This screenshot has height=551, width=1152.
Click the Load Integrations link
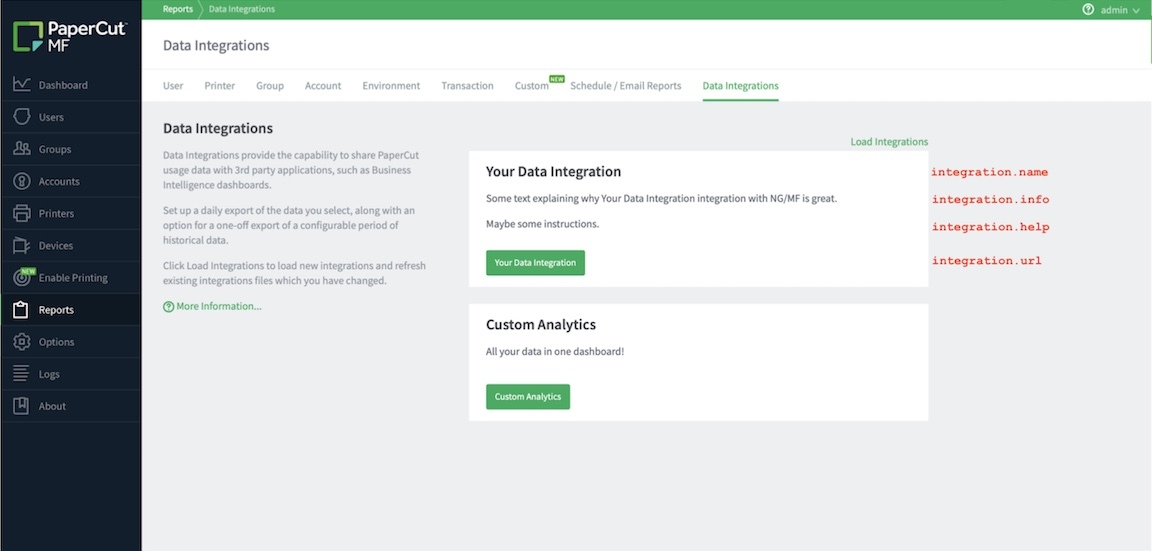coord(889,142)
